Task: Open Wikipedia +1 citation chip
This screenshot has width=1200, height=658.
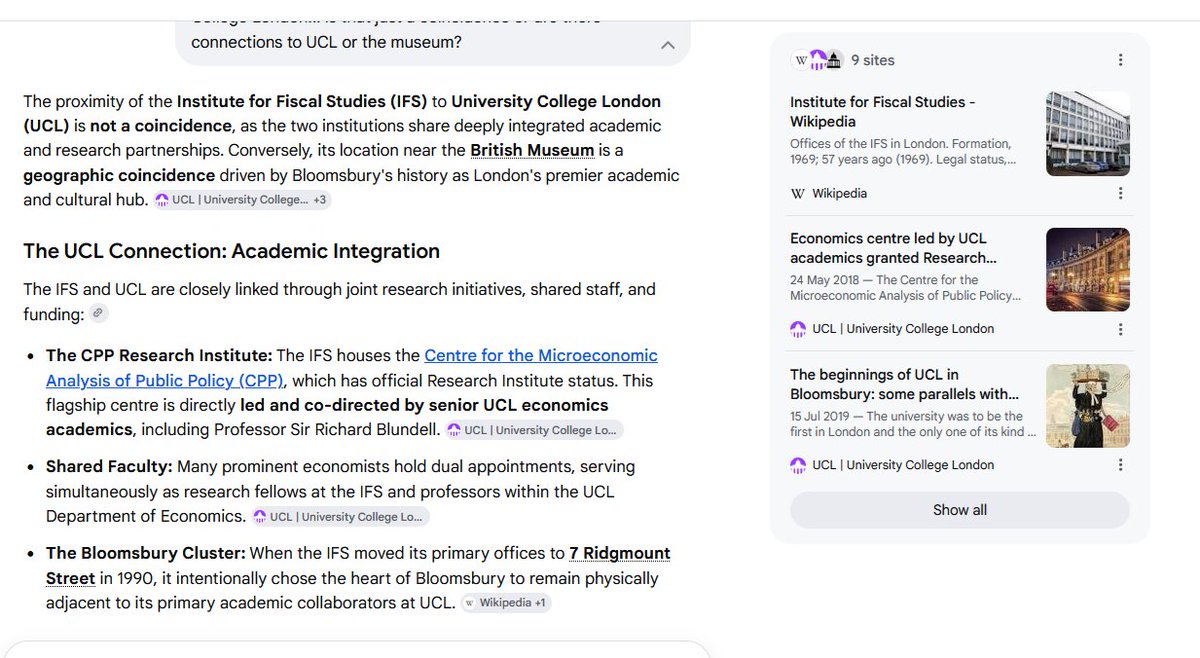Action: pyautogui.click(x=506, y=603)
